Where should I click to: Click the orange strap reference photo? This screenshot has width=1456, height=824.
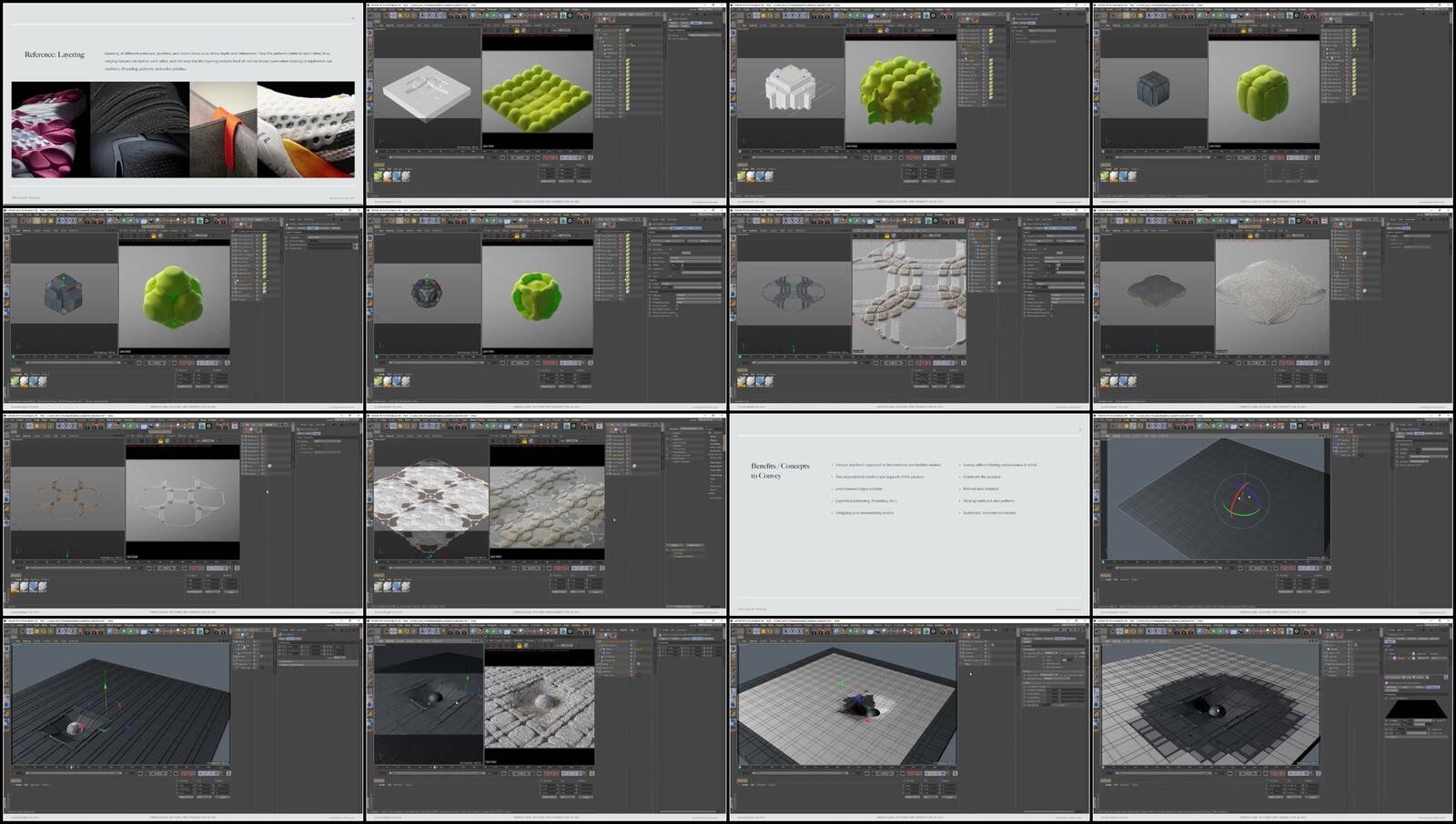[x=223, y=129]
